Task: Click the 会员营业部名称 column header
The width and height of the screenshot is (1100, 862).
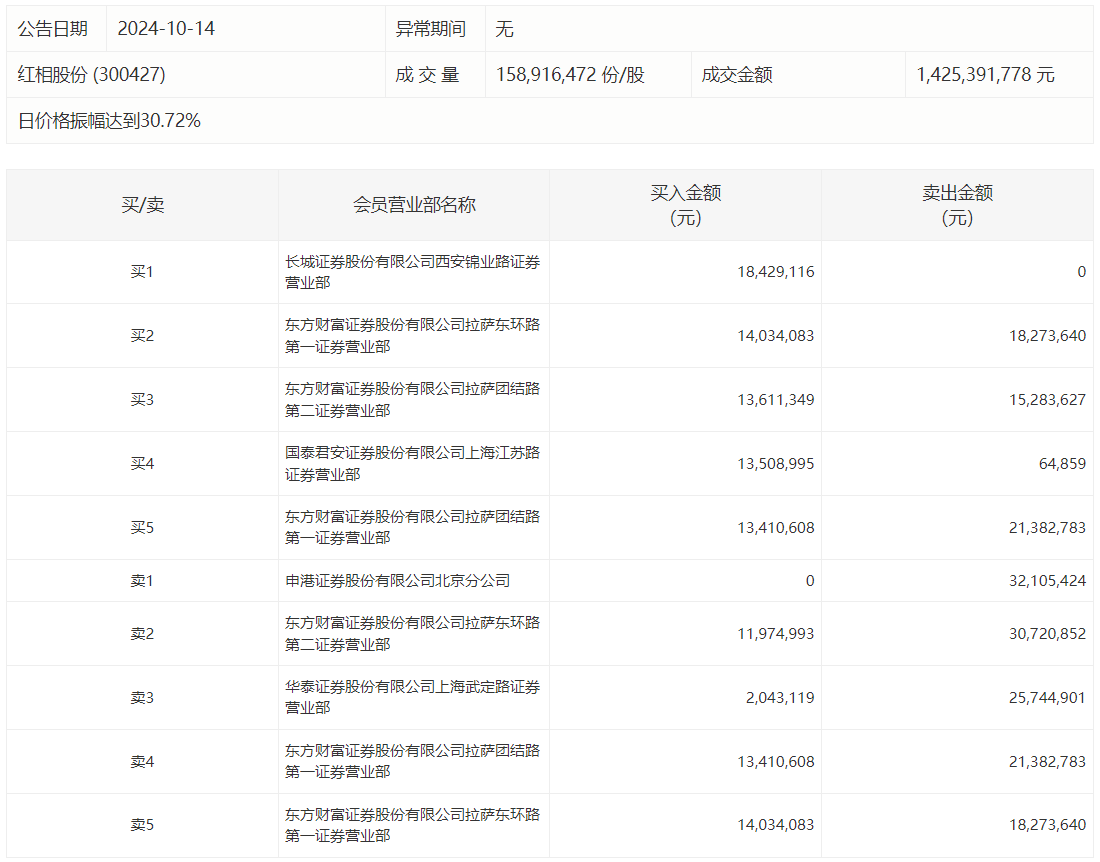Action: 414,205
